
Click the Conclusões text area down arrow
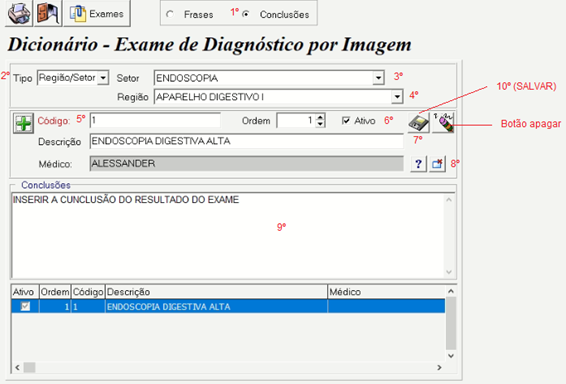pos(449,272)
